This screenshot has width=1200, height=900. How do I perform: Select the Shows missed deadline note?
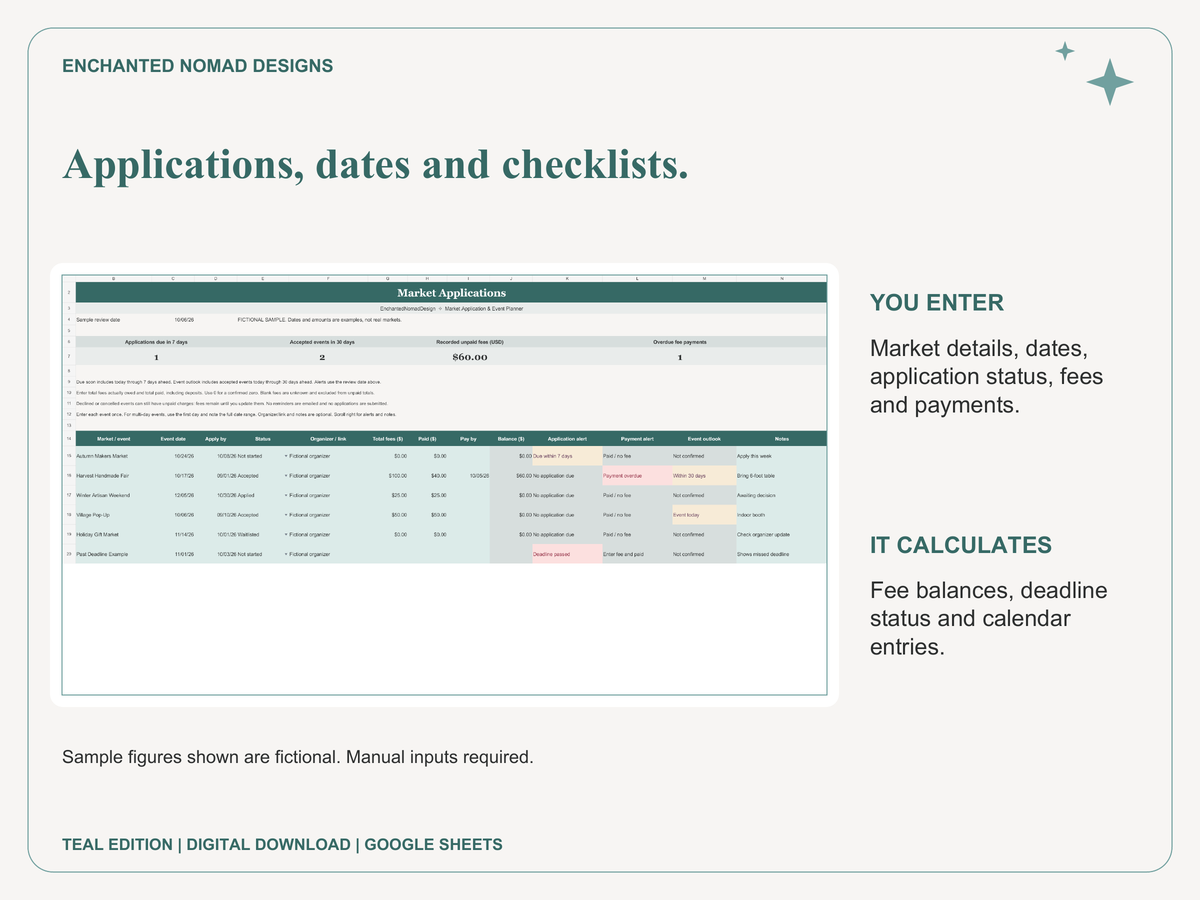[x=781, y=554]
